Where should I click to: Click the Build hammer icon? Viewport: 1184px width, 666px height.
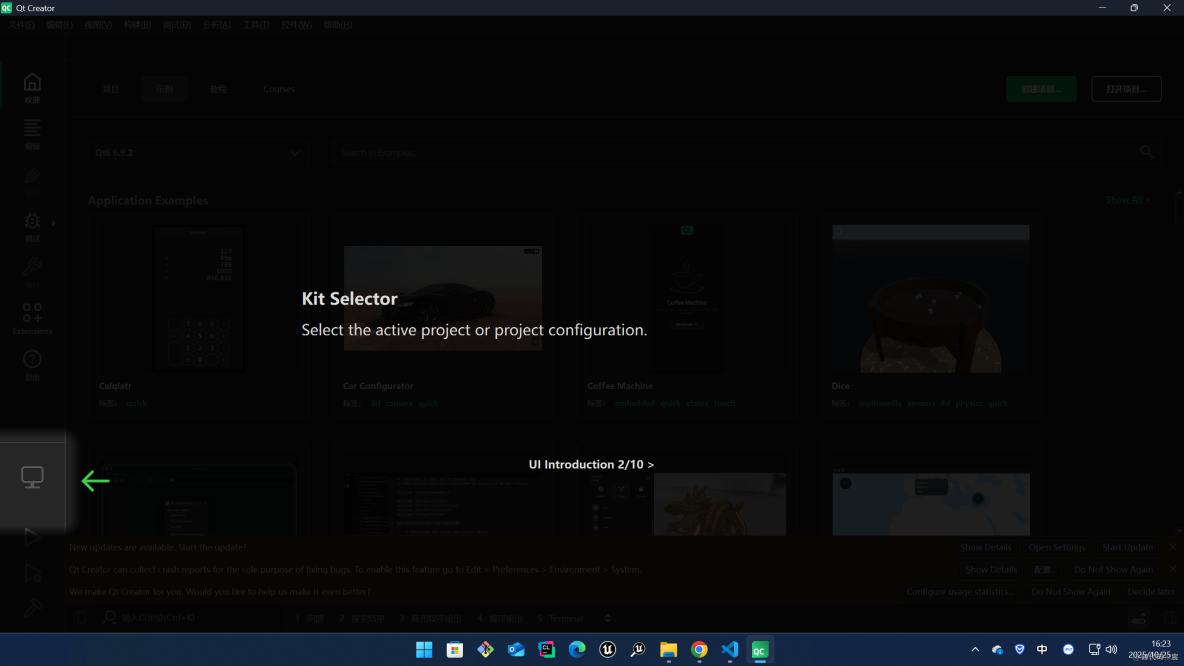point(32,609)
